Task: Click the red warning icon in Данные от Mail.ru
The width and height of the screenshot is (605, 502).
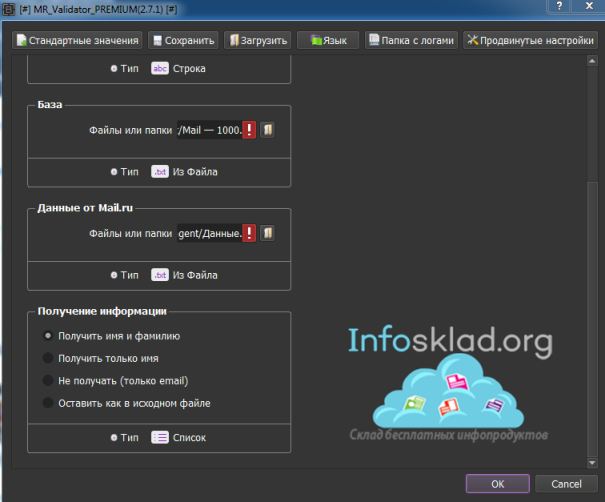Action: [249, 233]
